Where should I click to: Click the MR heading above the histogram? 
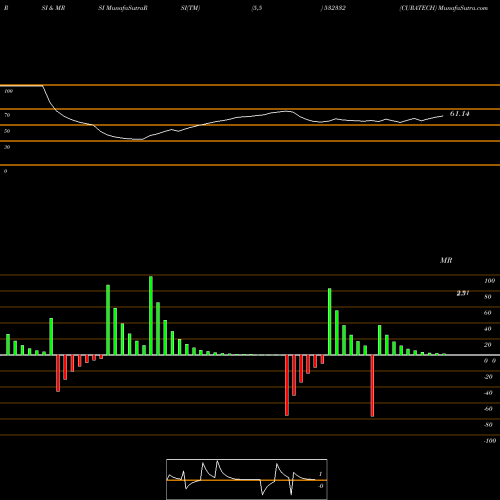(446, 260)
